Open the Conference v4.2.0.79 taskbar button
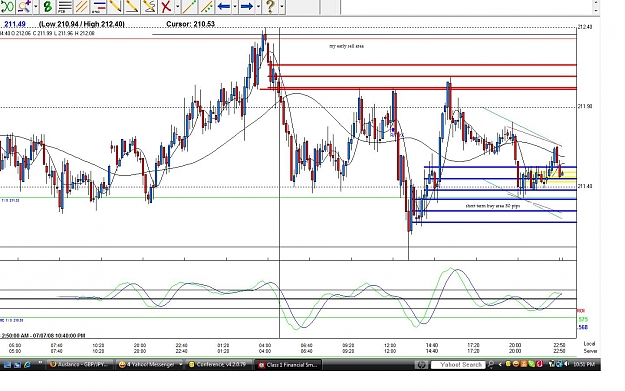 coord(218,365)
